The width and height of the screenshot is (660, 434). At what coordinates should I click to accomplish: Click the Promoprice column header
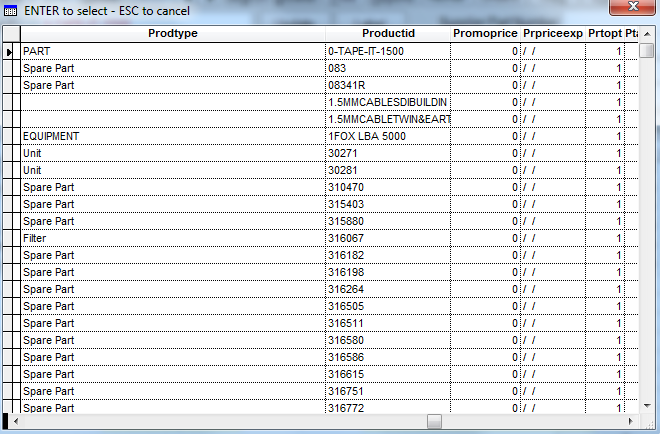click(x=485, y=33)
